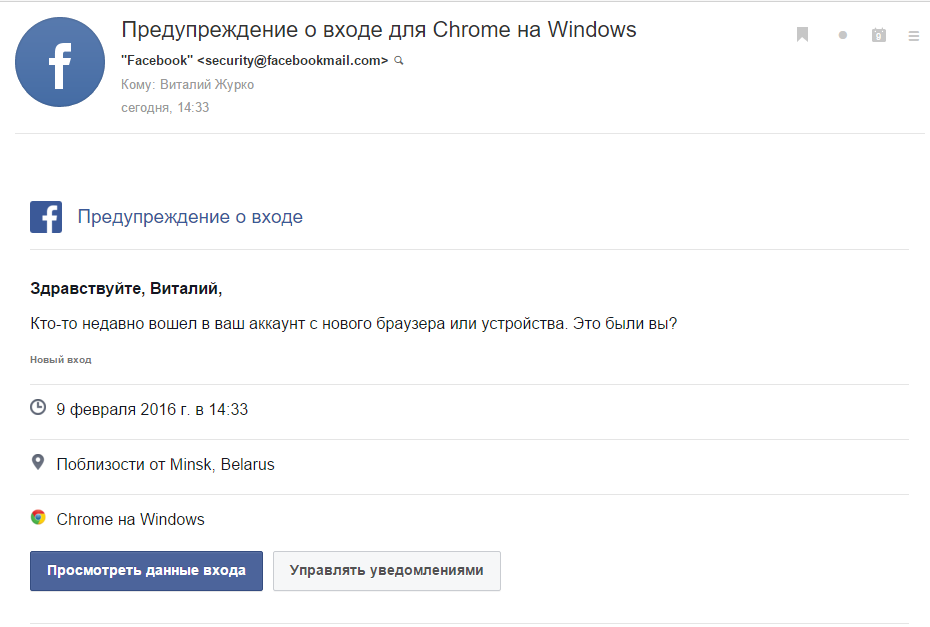Viewport: 930px width, 627px height.
Task: Click the "9 февраля 2016 г. в 14:33" text
Action: [x=152, y=409]
